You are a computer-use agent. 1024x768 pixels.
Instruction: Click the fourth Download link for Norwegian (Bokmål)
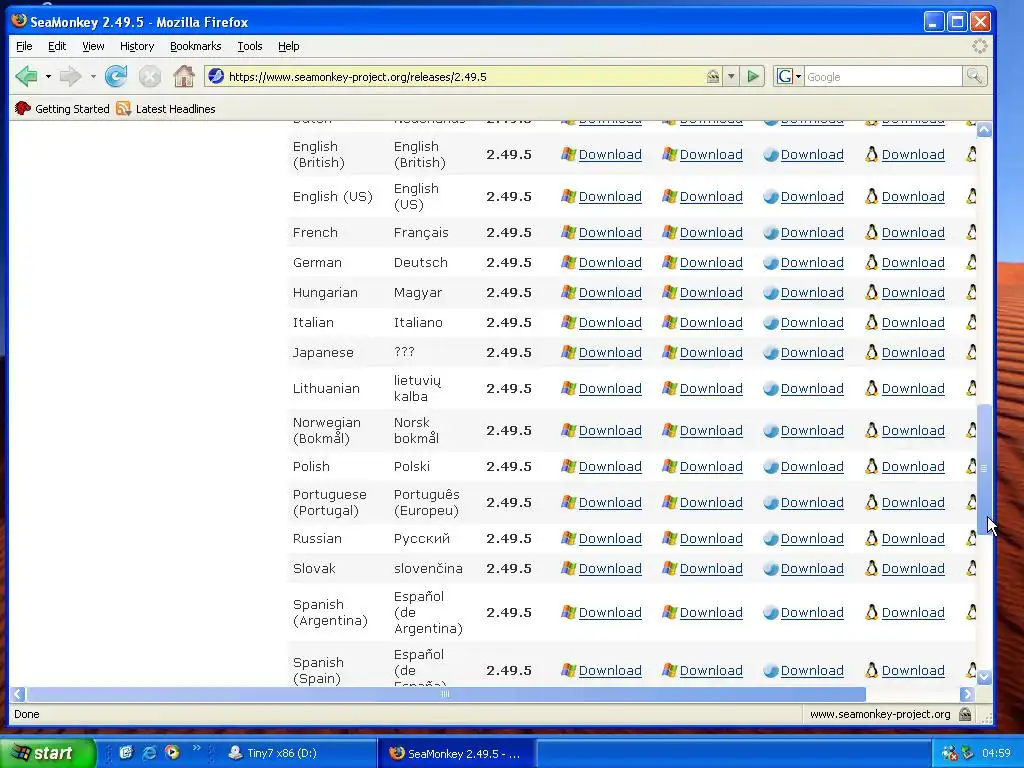pyautogui.click(x=913, y=430)
